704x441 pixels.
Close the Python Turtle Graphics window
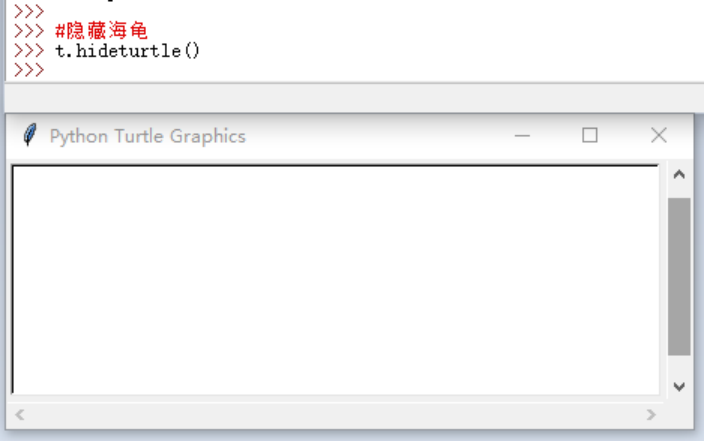(658, 136)
